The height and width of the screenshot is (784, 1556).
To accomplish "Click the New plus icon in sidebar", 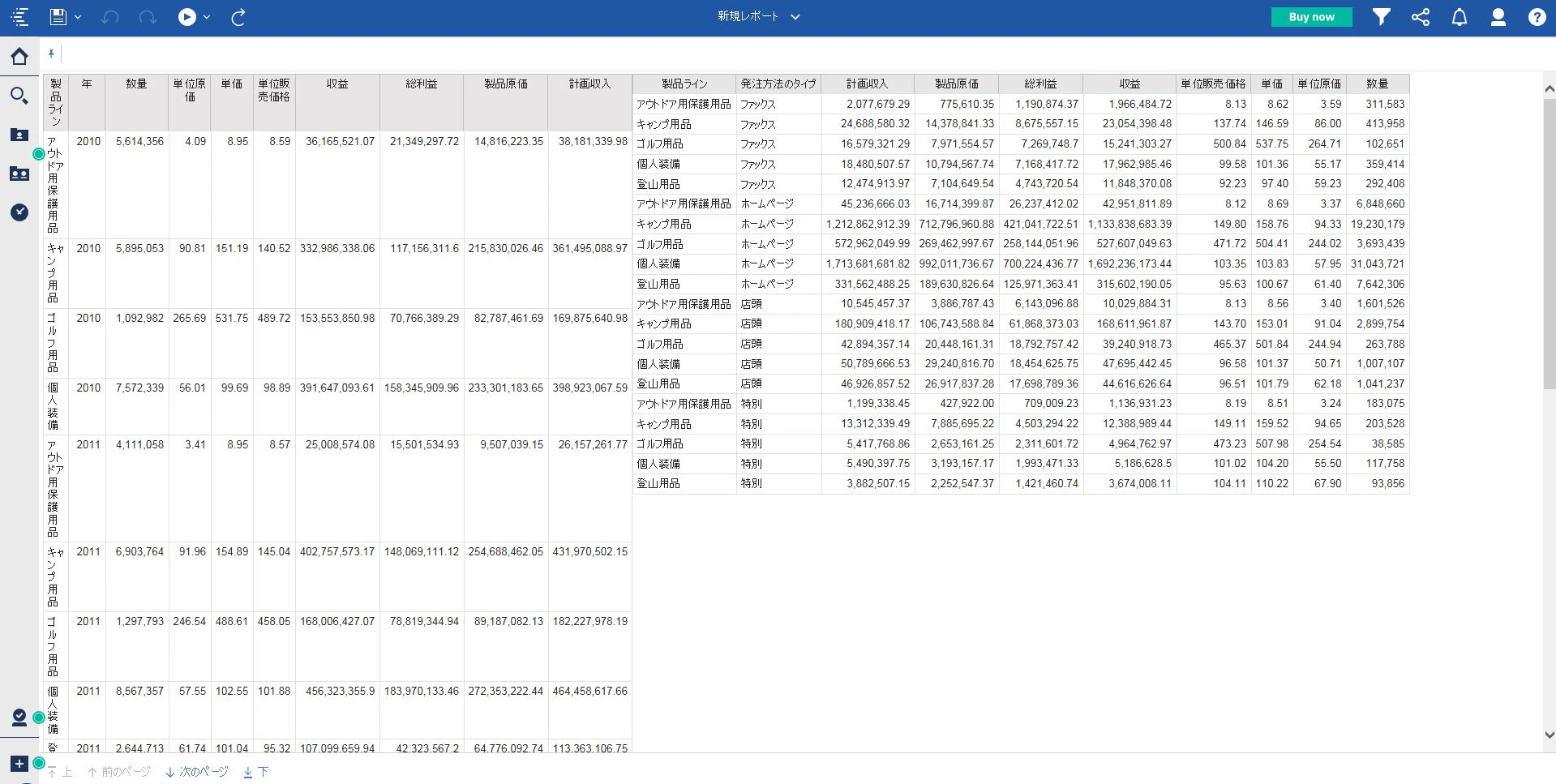I will click(x=19, y=764).
